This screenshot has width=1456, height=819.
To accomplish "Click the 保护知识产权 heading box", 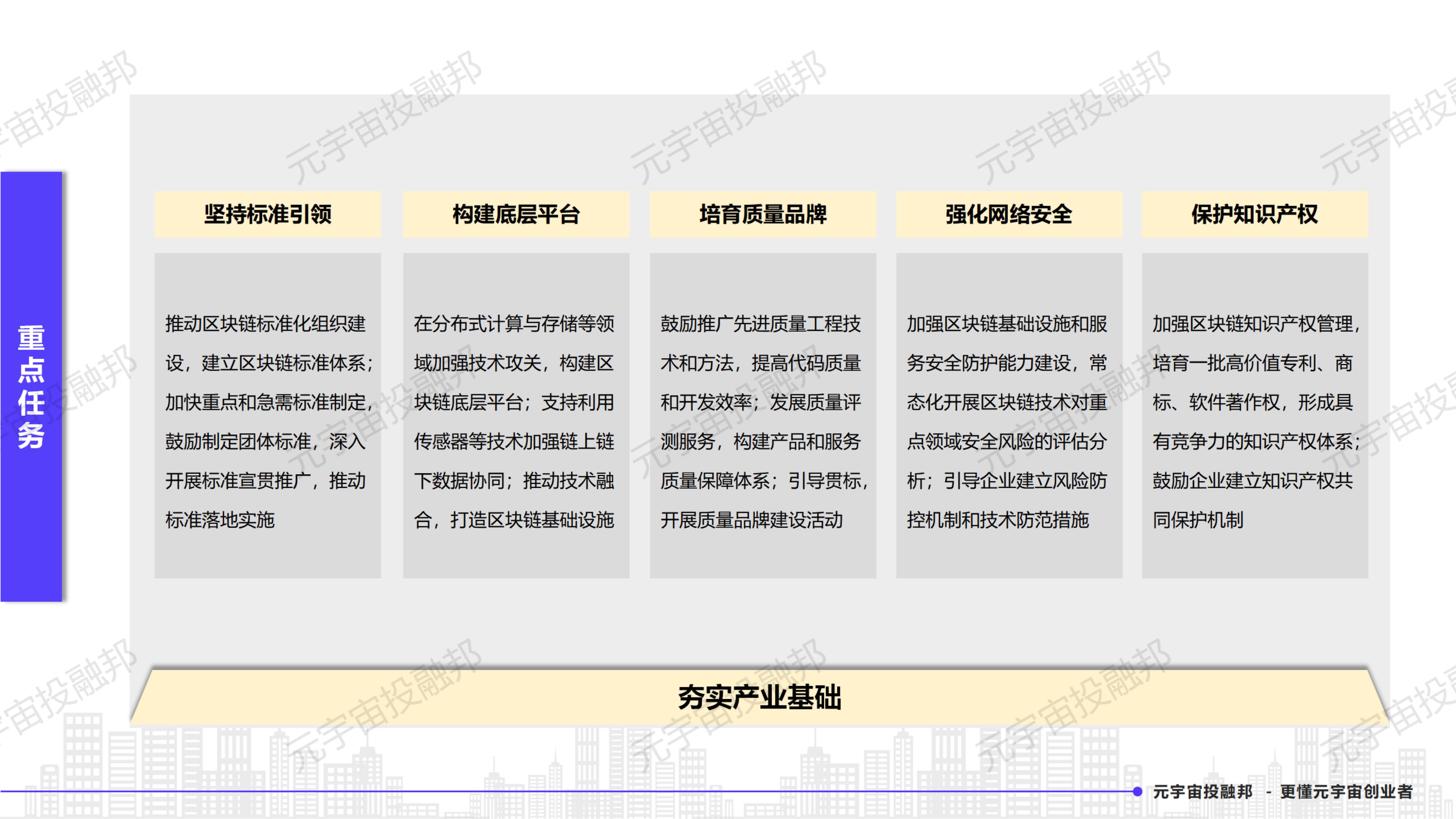I will [x=1255, y=214].
